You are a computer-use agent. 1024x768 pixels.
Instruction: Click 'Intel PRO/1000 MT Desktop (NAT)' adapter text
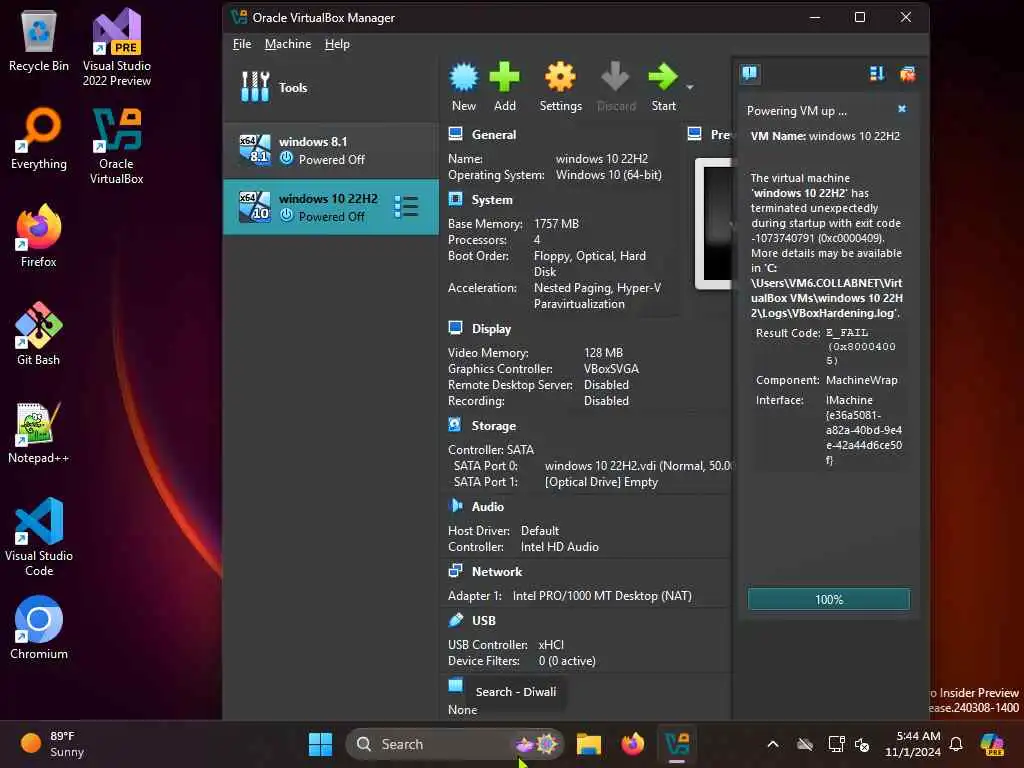[602, 596]
